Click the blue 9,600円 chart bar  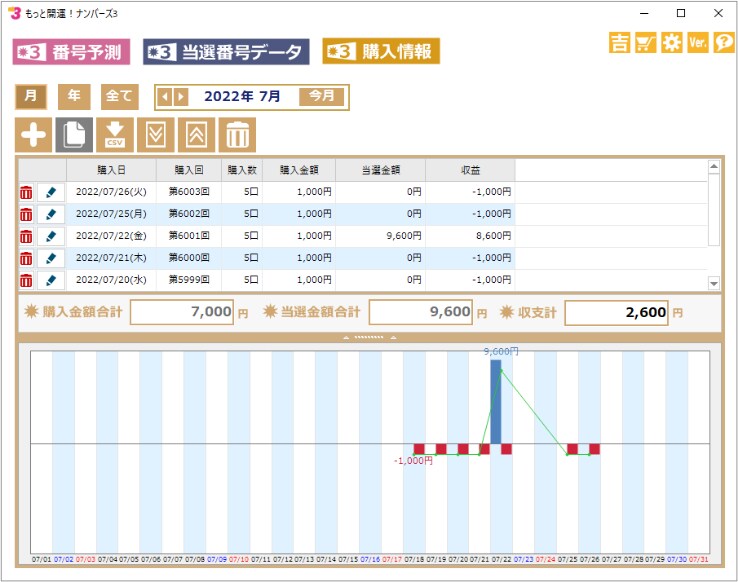pos(496,402)
